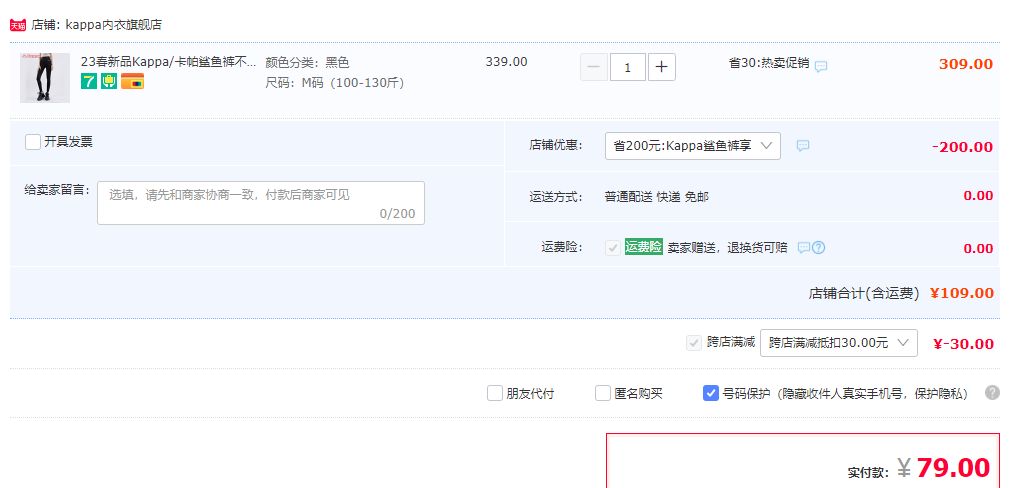Click the blue question mark help icon in the 运费险 row
This screenshot has width=1012, height=488.
click(x=818, y=247)
